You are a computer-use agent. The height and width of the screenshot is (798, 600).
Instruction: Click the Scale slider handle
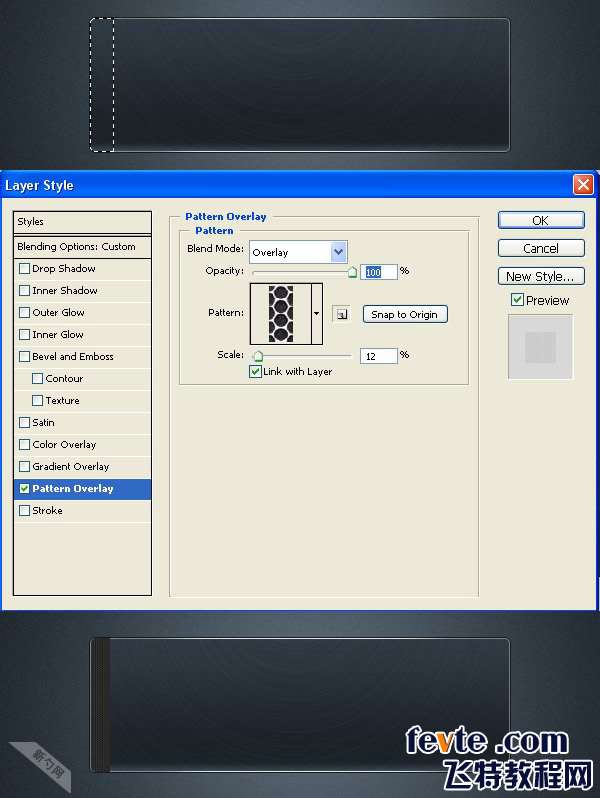[258, 356]
